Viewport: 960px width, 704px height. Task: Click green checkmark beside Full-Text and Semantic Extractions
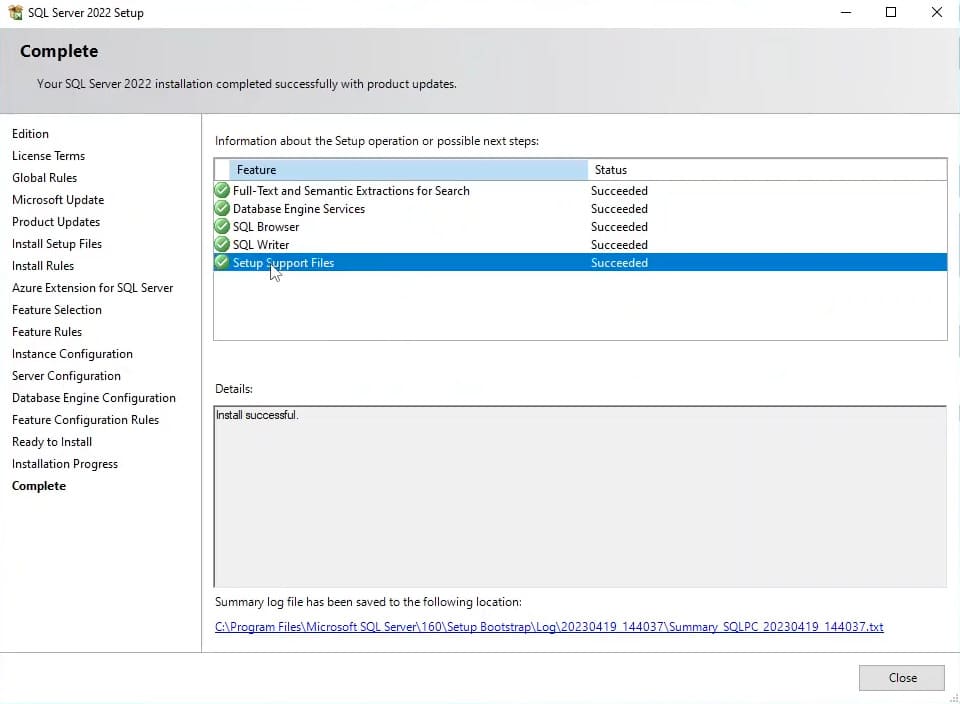tap(222, 190)
